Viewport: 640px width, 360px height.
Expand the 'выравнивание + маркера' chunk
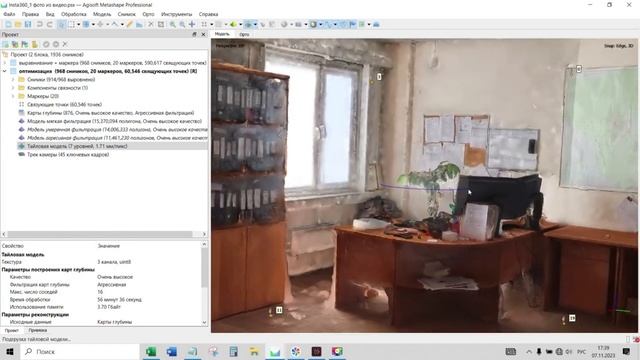(5, 63)
